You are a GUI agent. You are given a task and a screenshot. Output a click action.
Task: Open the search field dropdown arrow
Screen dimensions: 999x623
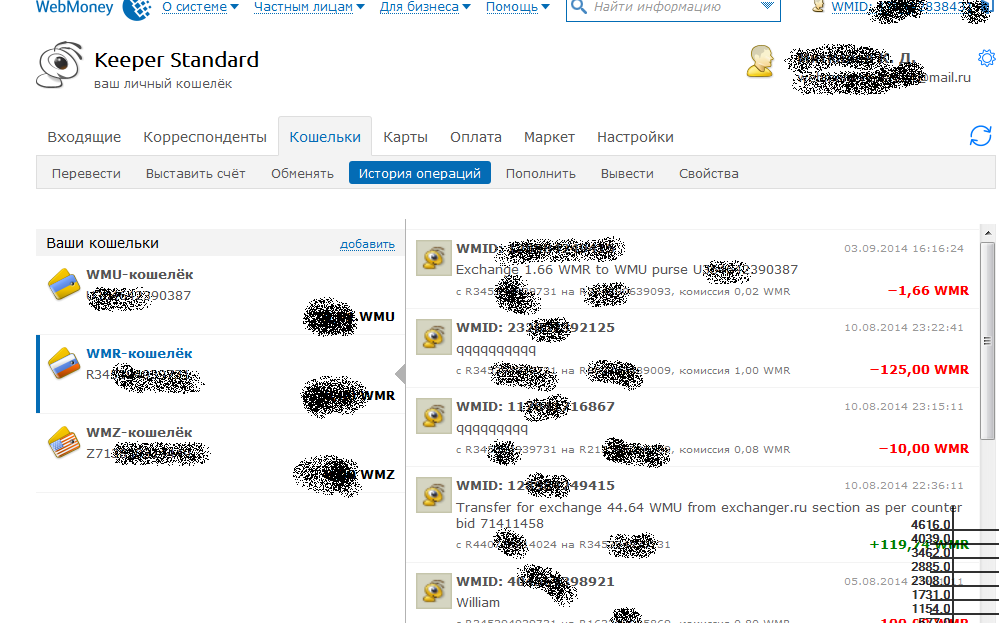click(767, 6)
